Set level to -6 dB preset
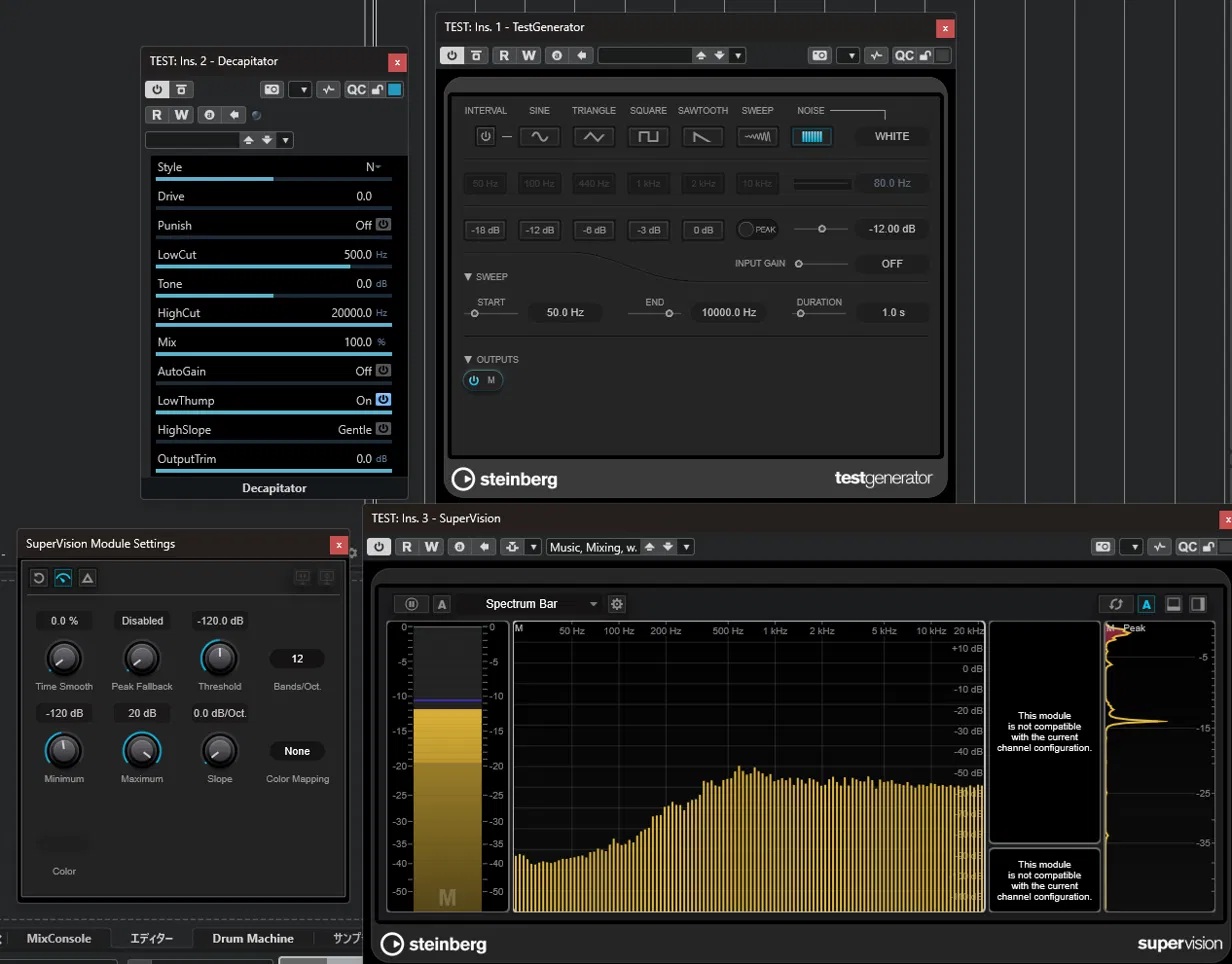 593,229
